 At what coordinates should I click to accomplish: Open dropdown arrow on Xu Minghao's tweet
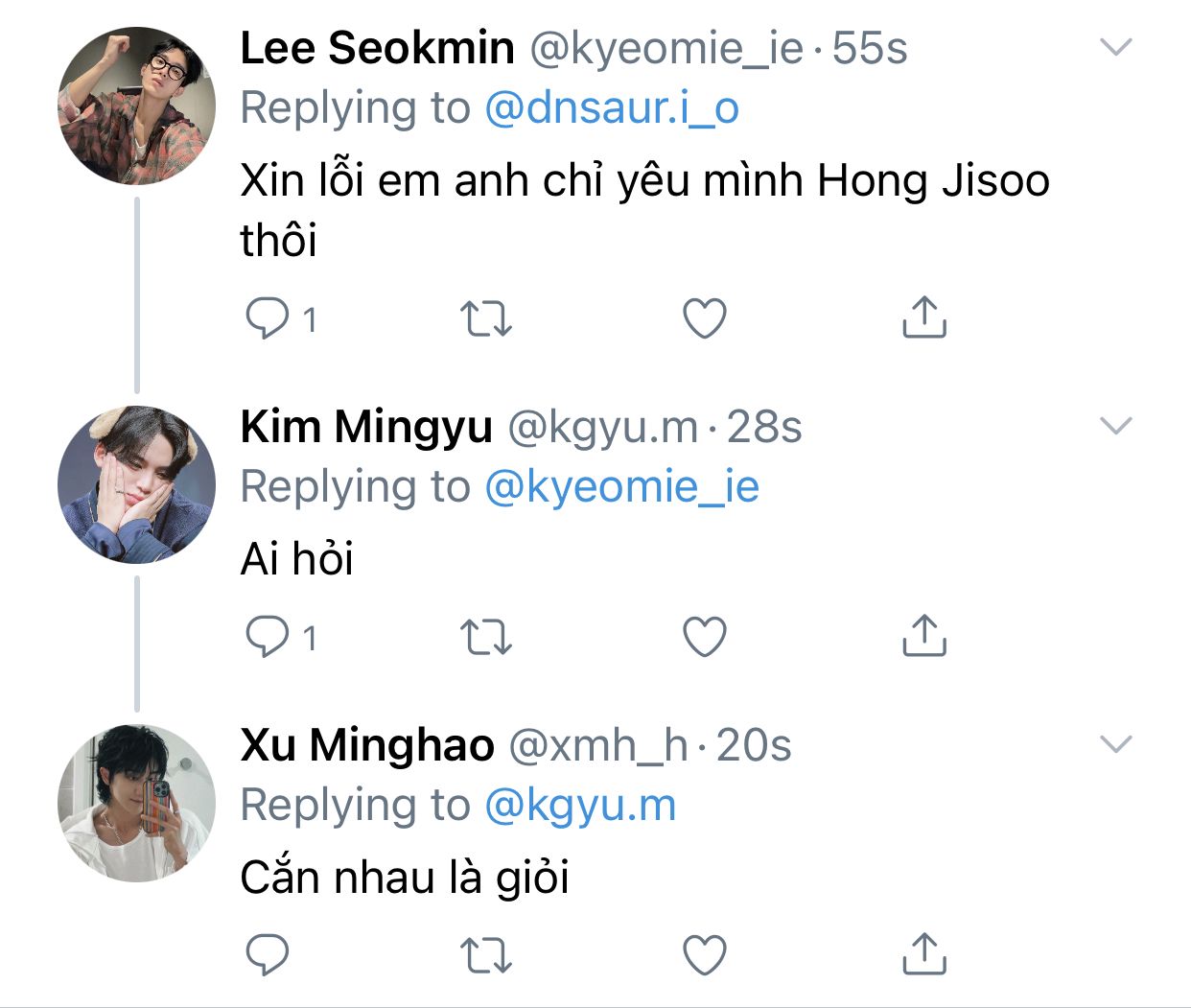1116,744
